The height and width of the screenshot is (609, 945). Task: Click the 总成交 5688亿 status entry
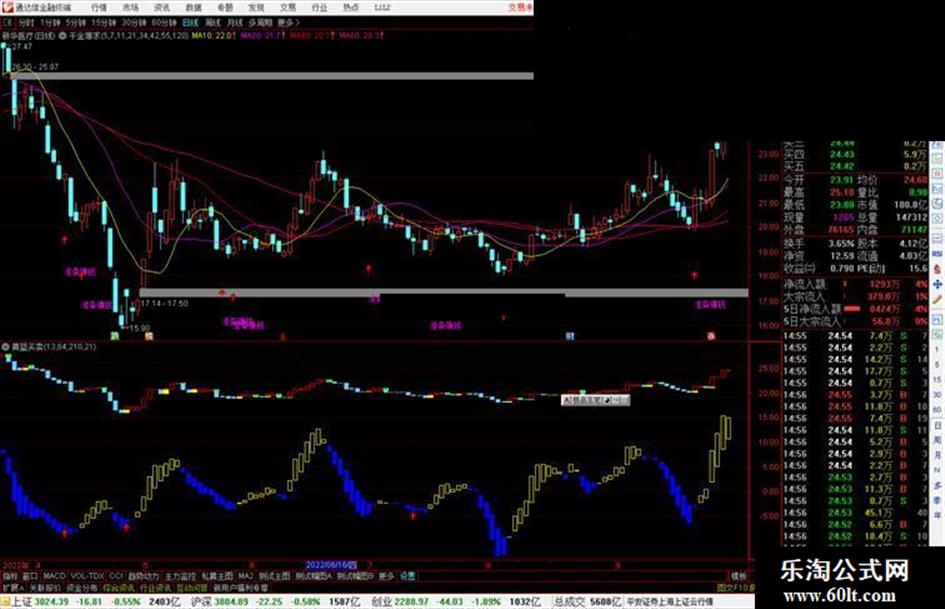coord(587,601)
